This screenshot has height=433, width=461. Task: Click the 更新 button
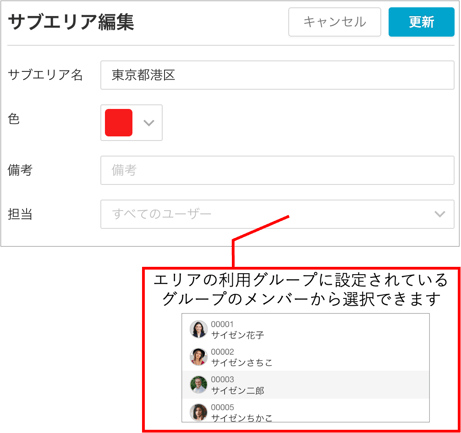(x=421, y=22)
